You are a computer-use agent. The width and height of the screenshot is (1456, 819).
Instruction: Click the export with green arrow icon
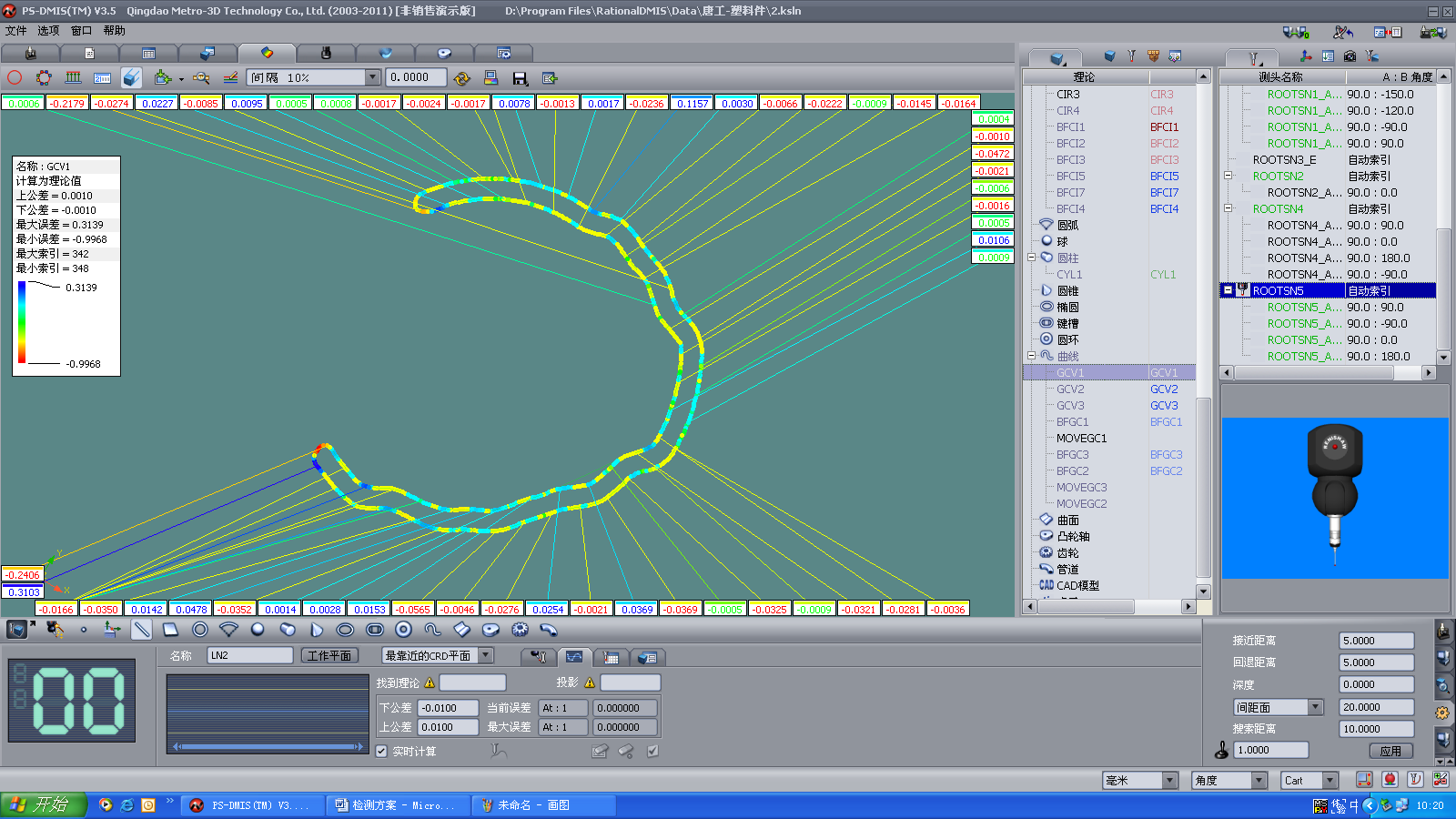(x=550, y=78)
